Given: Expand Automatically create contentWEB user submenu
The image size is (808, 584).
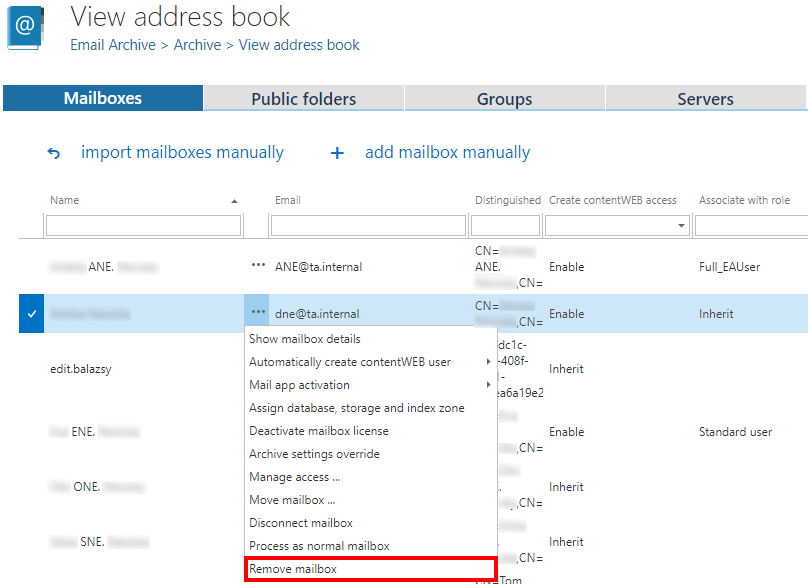Looking at the screenshot, I should tap(488, 362).
